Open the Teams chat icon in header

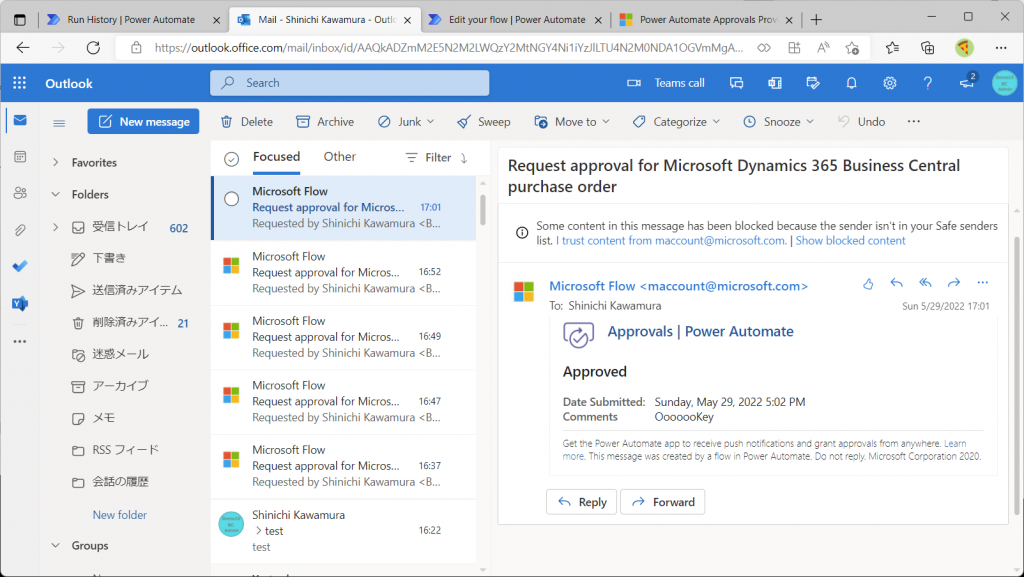pos(737,83)
